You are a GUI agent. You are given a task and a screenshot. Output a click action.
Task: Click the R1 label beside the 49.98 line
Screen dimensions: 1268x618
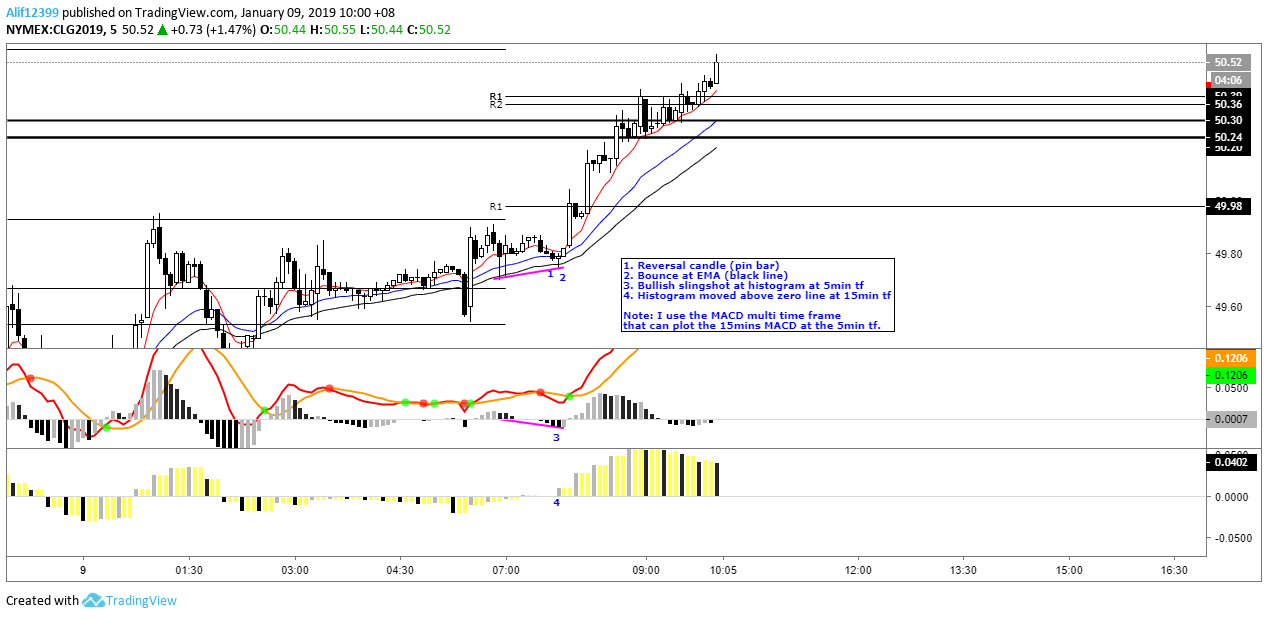point(495,206)
